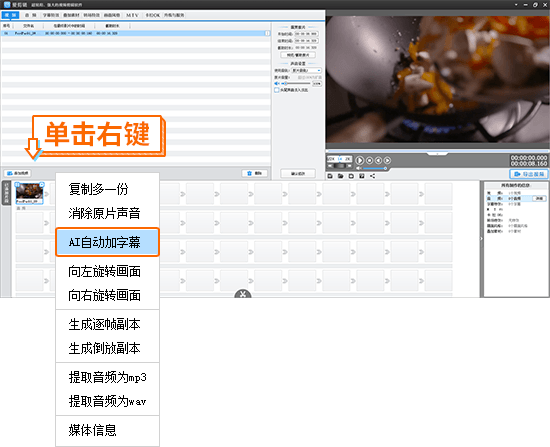Click the handle below the preview progress bar

click(x=437, y=154)
